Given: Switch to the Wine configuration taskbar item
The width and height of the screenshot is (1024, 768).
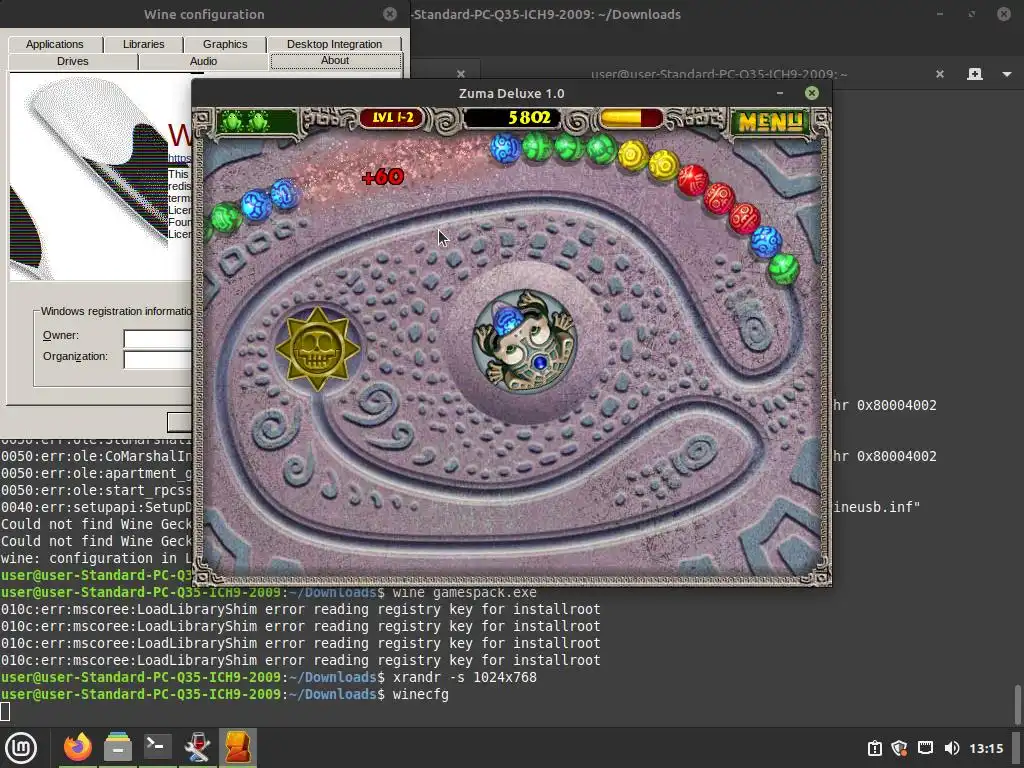Looking at the screenshot, I should click(197, 747).
